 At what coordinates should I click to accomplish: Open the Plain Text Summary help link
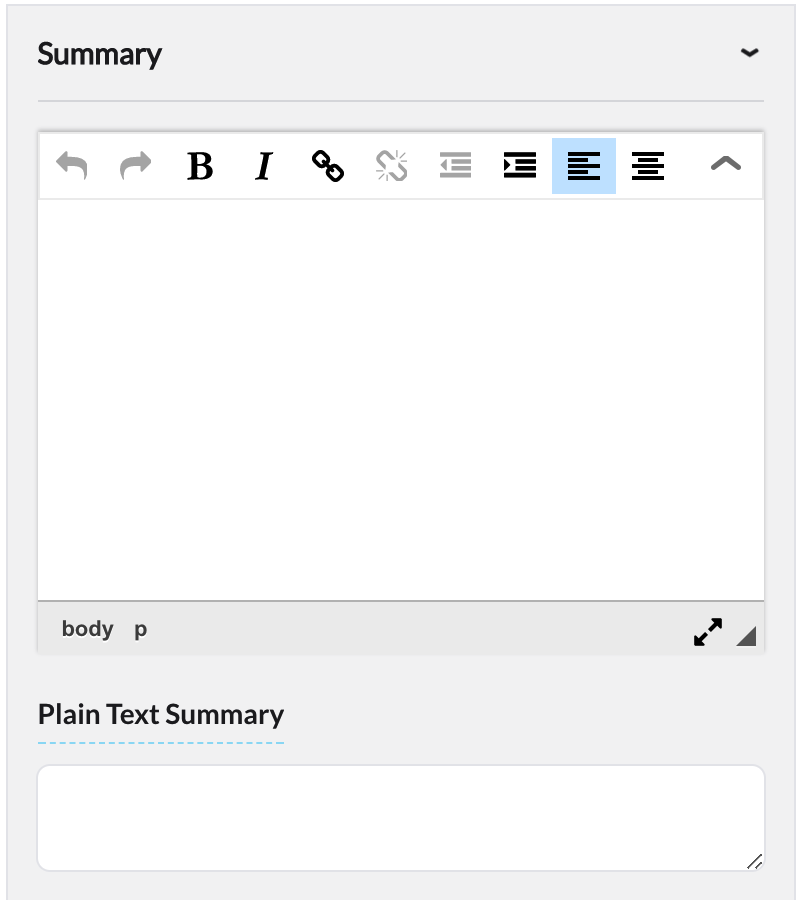pyautogui.click(x=161, y=714)
